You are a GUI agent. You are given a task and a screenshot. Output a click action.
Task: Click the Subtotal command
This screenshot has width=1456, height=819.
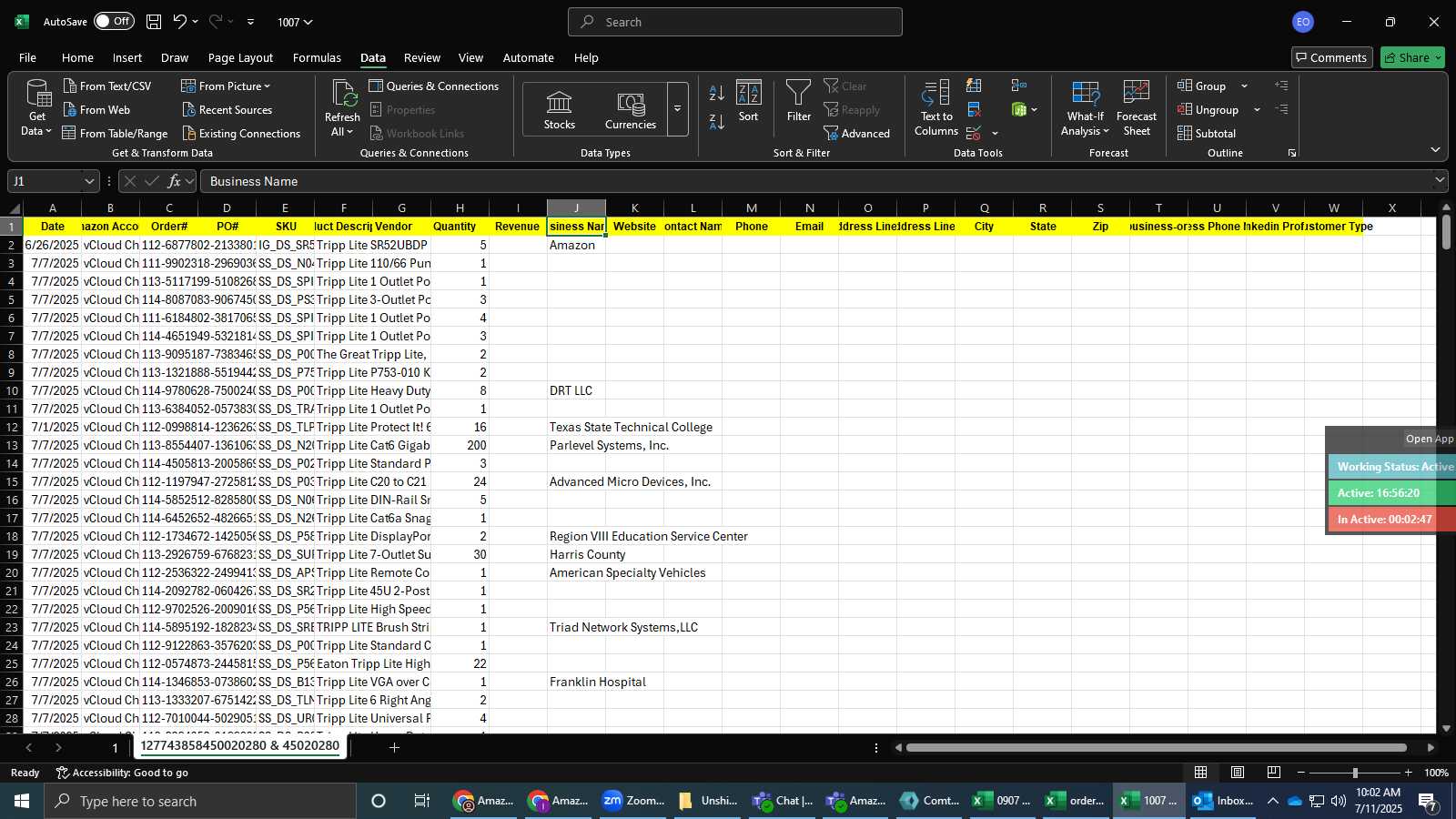coord(1206,133)
